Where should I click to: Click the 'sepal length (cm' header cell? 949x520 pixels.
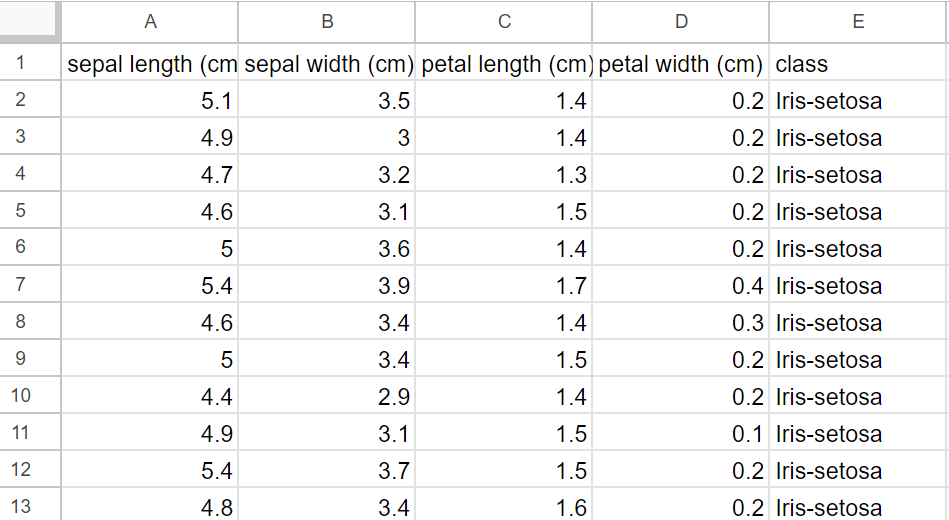149,62
